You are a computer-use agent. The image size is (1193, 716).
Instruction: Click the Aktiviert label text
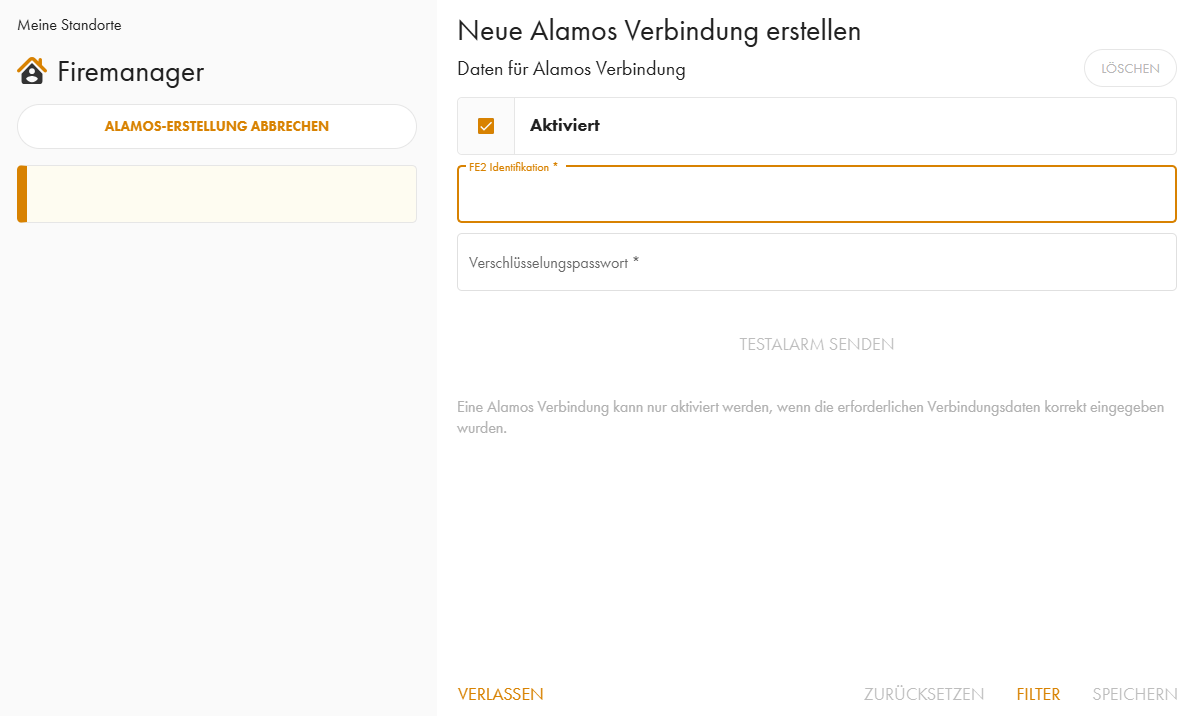565,126
